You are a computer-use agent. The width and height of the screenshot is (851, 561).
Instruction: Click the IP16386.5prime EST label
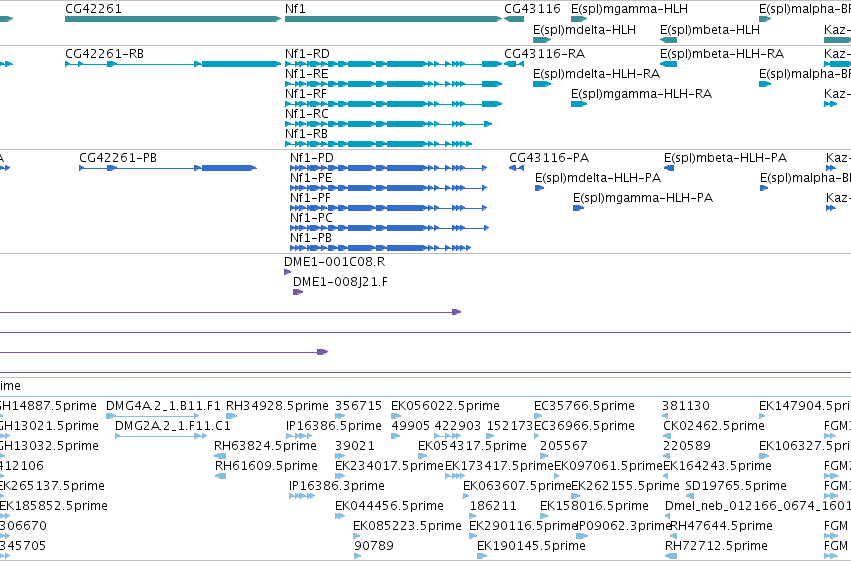[334, 426]
